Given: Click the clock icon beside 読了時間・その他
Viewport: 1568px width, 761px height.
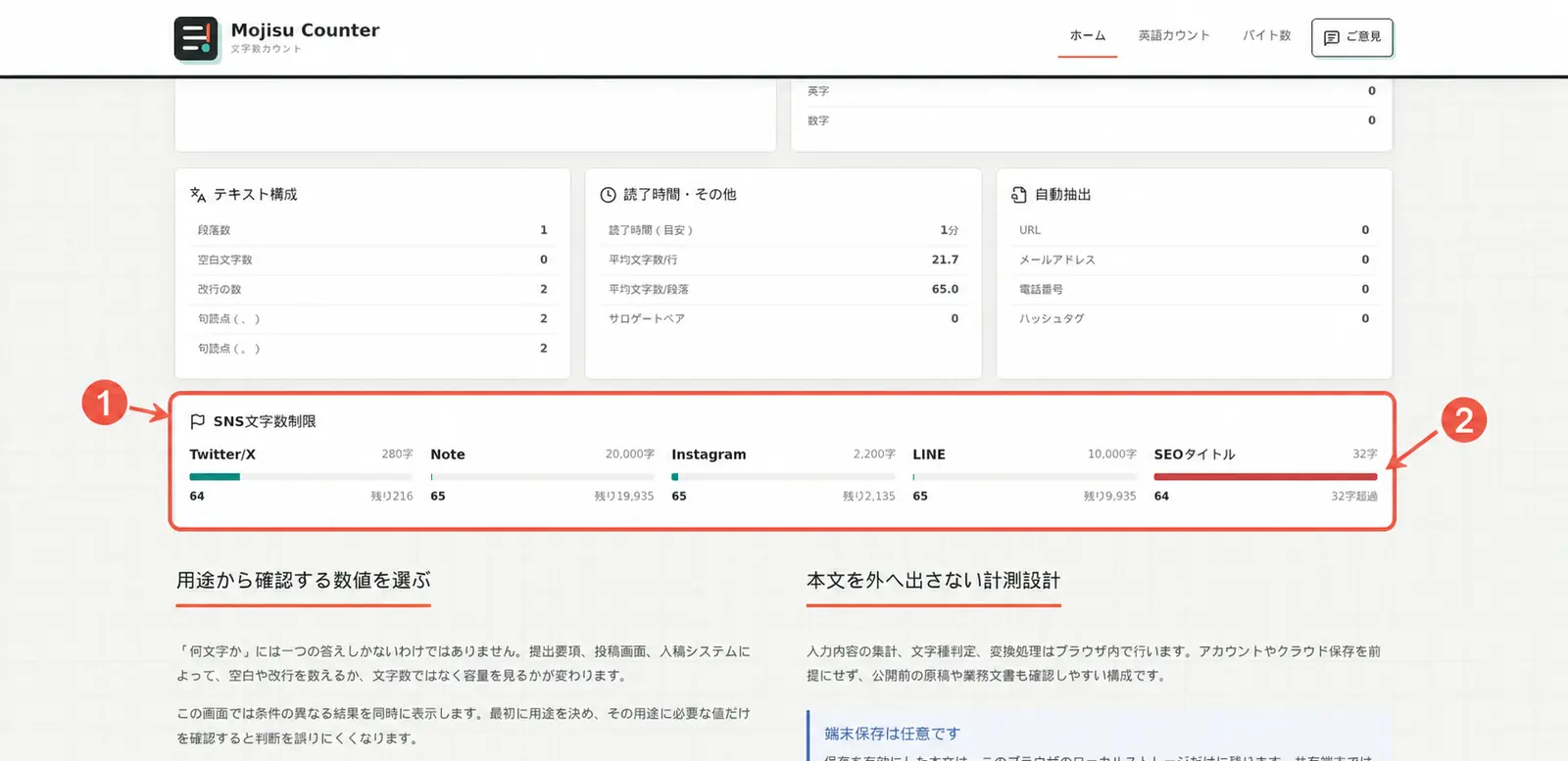Looking at the screenshot, I should pyautogui.click(x=608, y=195).
